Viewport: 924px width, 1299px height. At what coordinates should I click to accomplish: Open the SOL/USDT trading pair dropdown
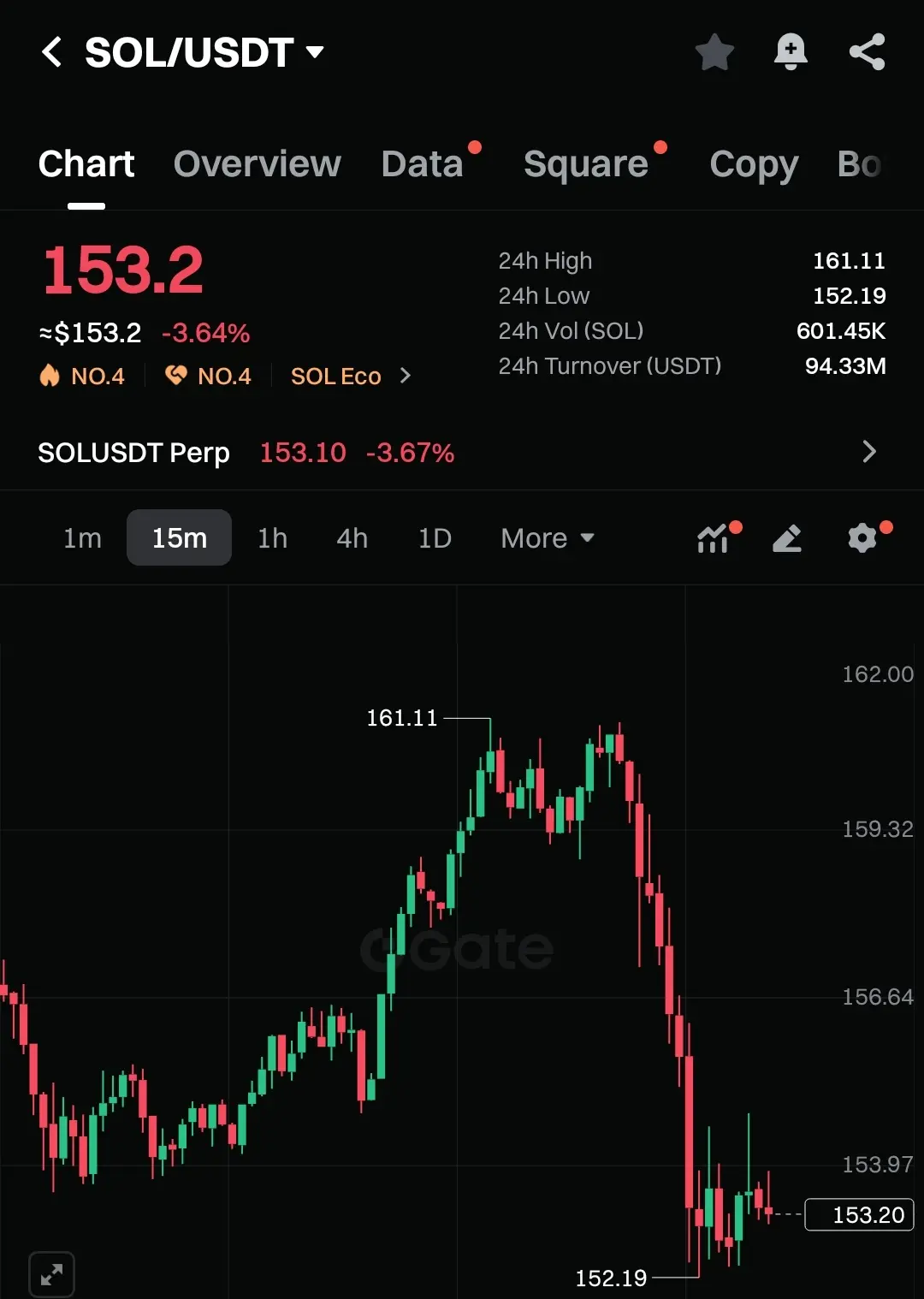coord(204,52)
